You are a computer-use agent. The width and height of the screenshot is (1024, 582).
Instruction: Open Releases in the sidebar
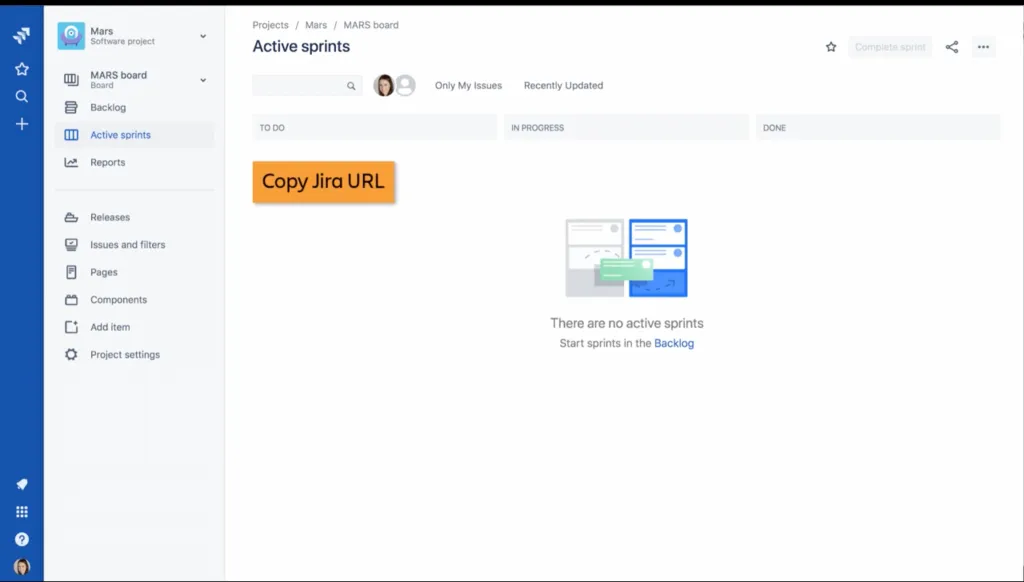pyautogui.click(x=135, y=217)
